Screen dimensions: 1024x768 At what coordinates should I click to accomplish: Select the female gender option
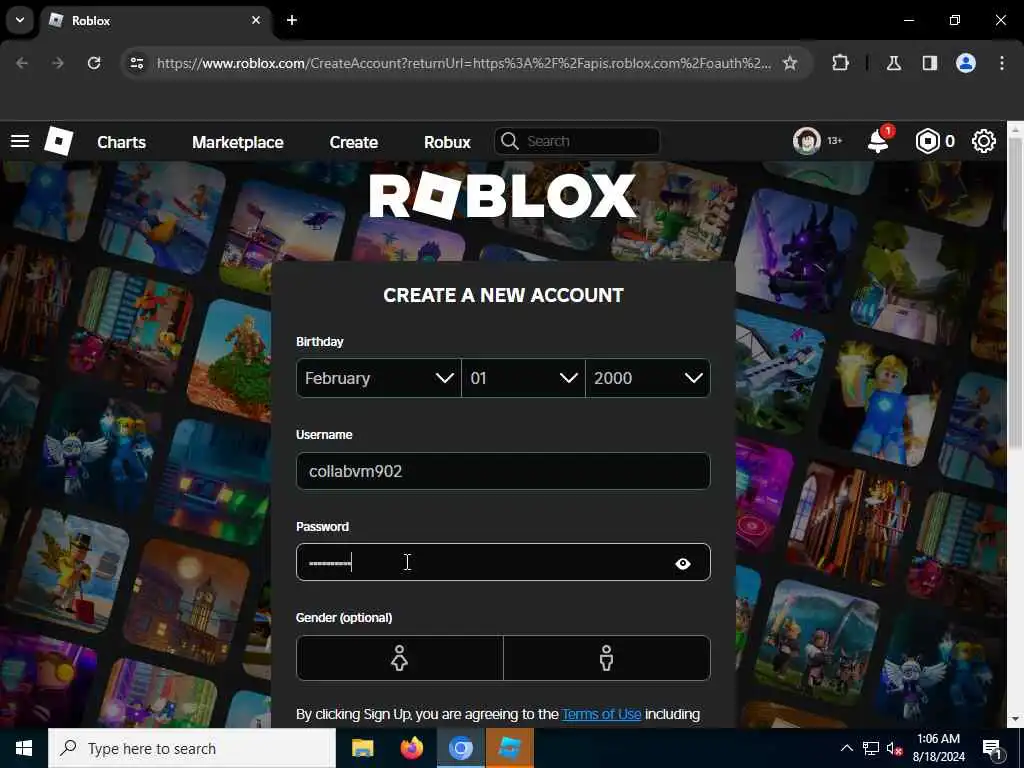pyautogui.click(x=400, y=658)
